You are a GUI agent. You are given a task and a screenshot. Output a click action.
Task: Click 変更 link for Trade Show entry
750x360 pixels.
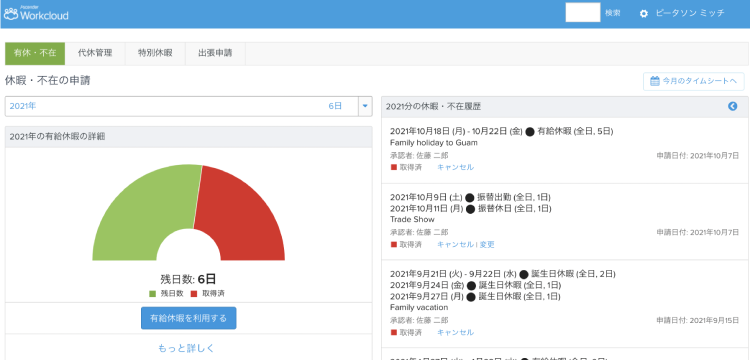click(x=487, y=245)
